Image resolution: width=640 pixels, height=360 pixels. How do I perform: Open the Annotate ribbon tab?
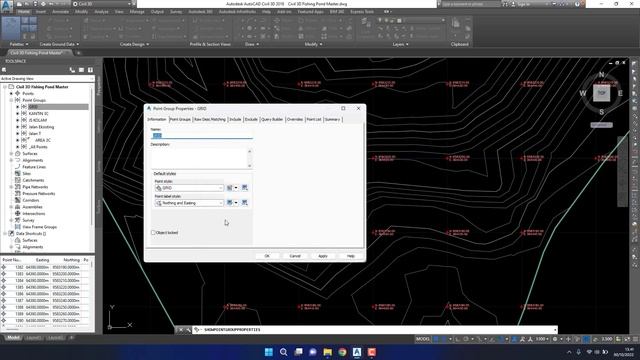[60, 12]
